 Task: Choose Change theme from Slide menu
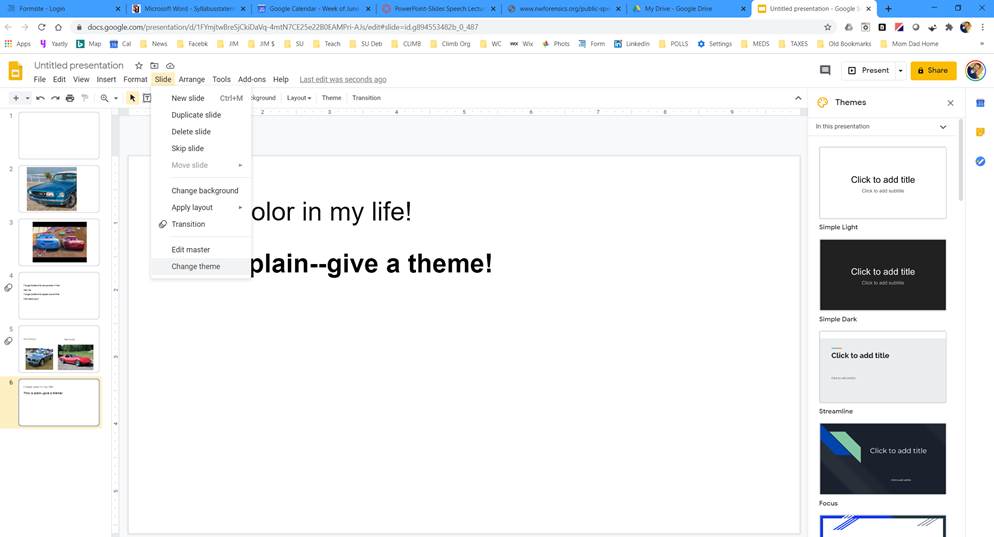pos(196,267)
